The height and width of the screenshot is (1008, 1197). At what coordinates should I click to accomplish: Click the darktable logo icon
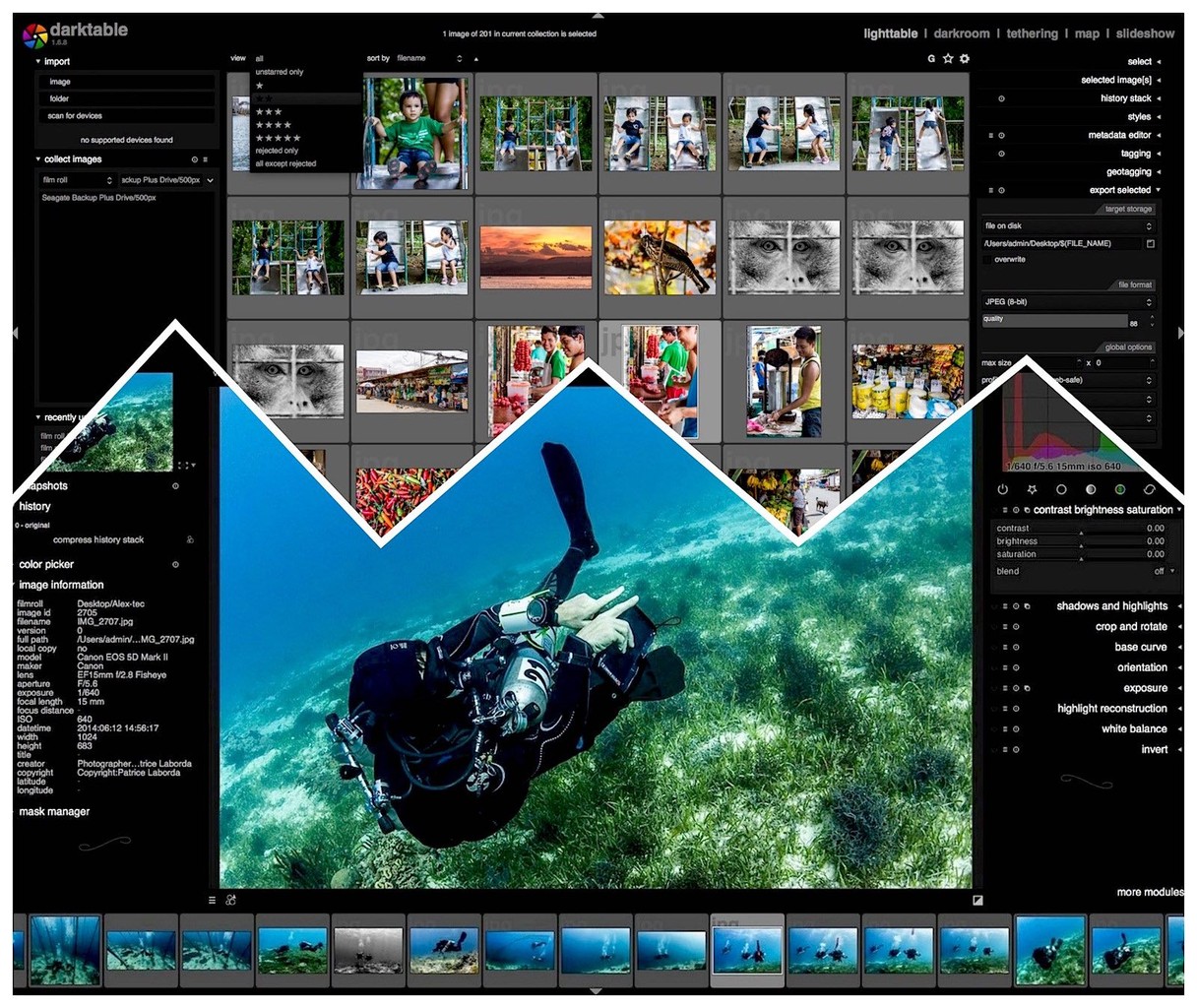[x=34, y=35]
